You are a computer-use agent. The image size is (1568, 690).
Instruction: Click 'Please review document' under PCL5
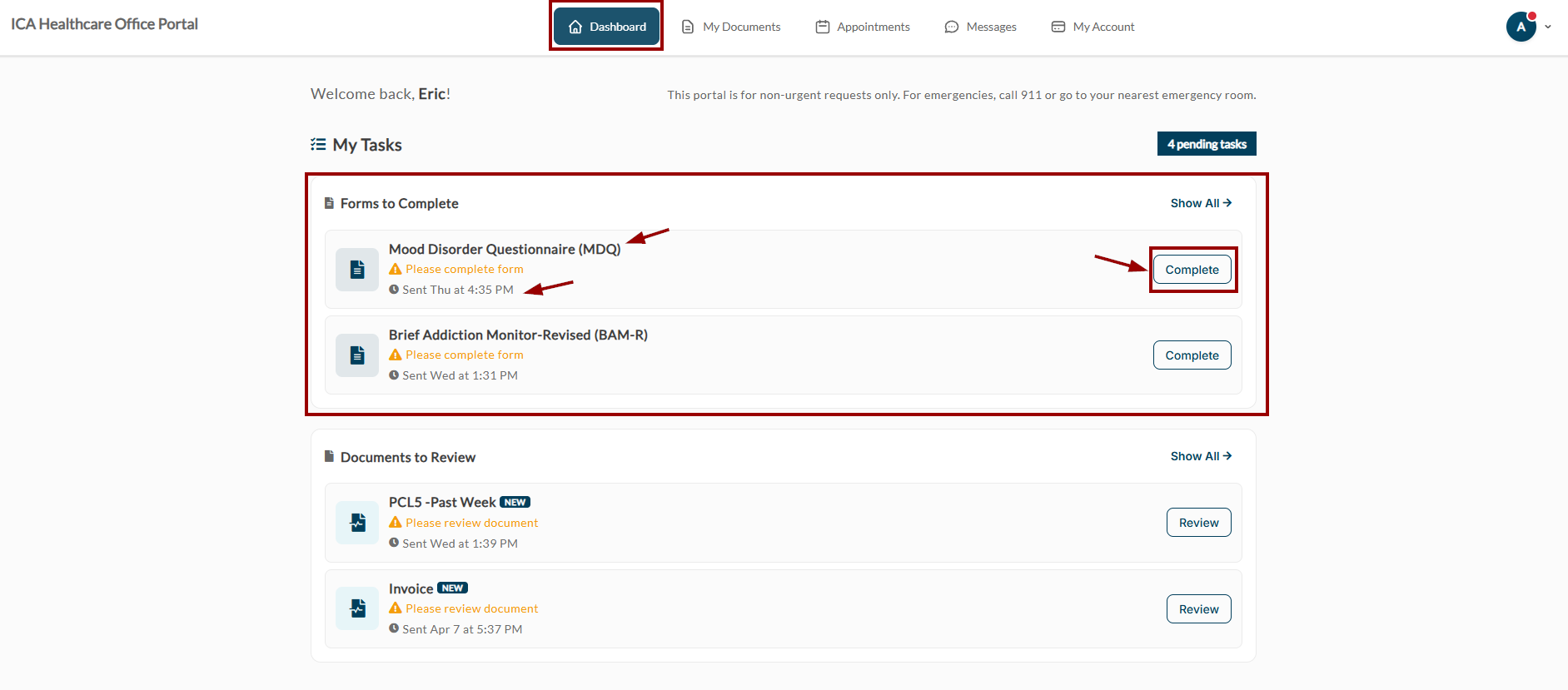[472, 523]
